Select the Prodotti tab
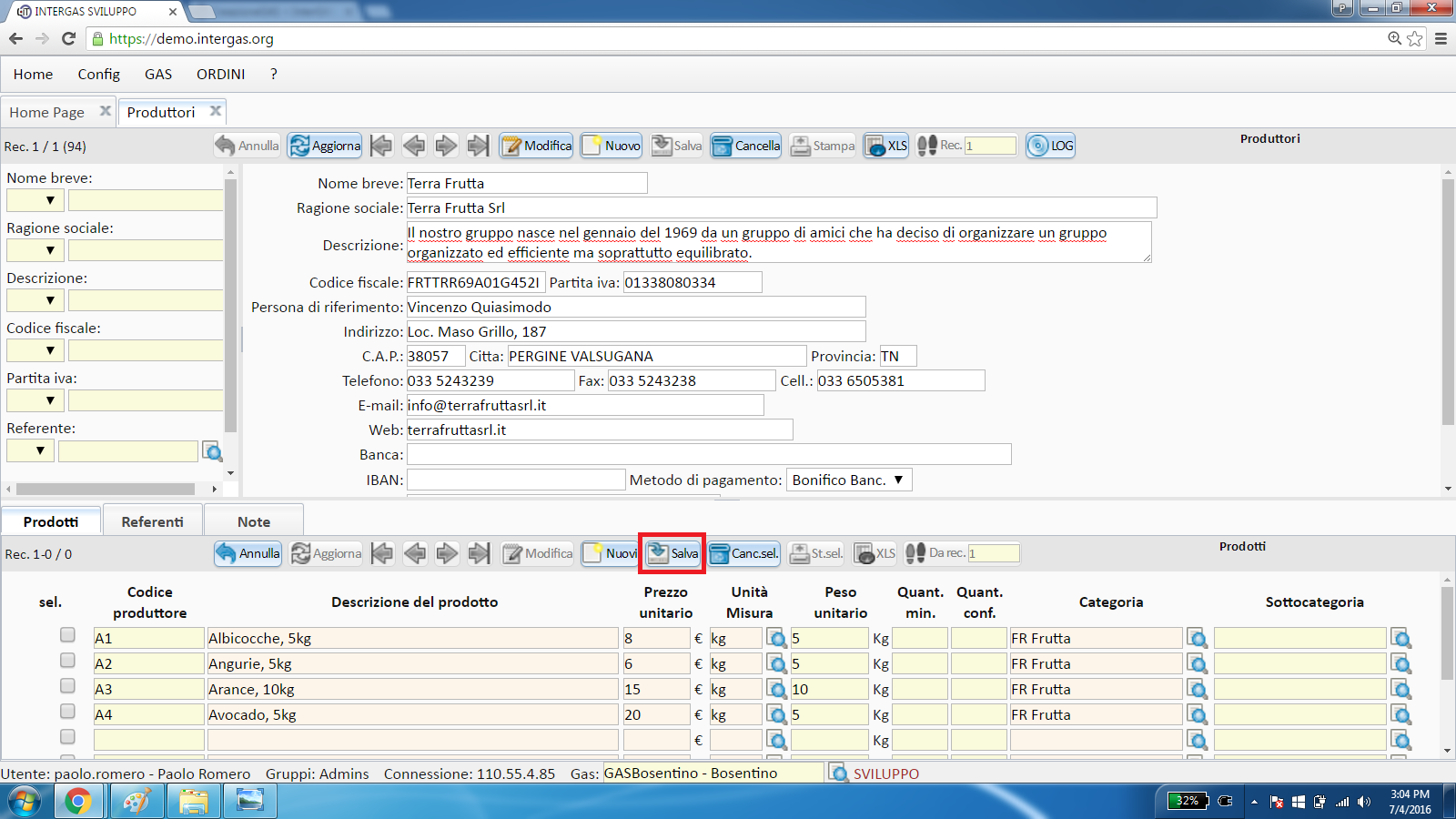 point(51,521)
